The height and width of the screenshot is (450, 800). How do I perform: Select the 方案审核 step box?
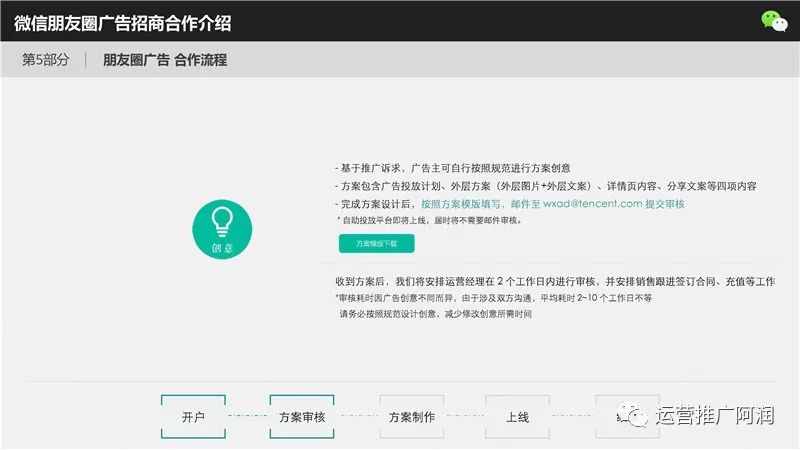pos(302,416)
